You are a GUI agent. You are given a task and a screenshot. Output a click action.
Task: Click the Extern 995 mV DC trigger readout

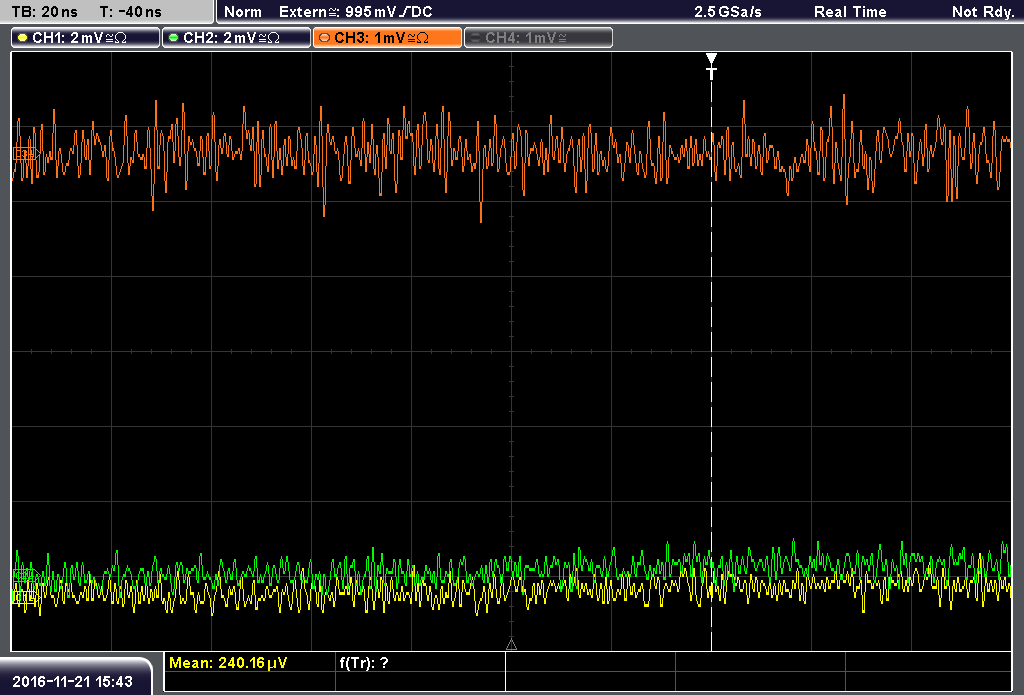[355, 12]
